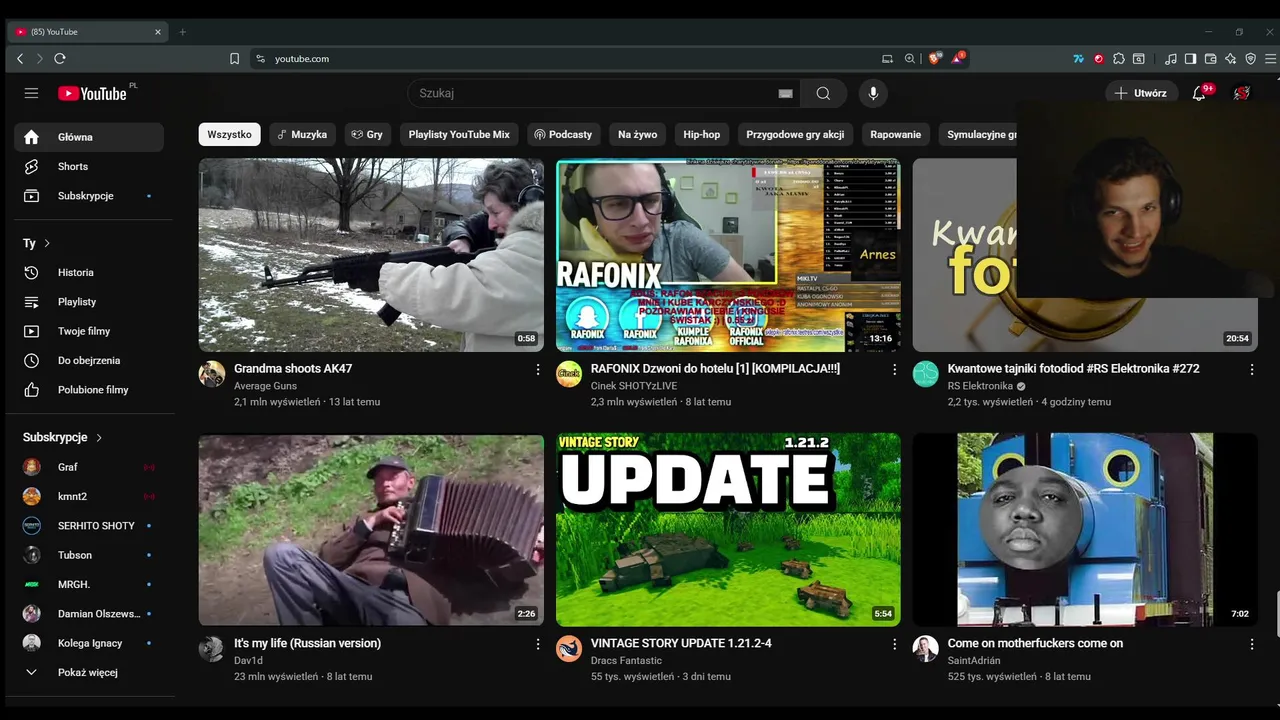This screenshot has width=1280, height=720.
Task: Open the account avatar menu
Action: pos(1242,93)
